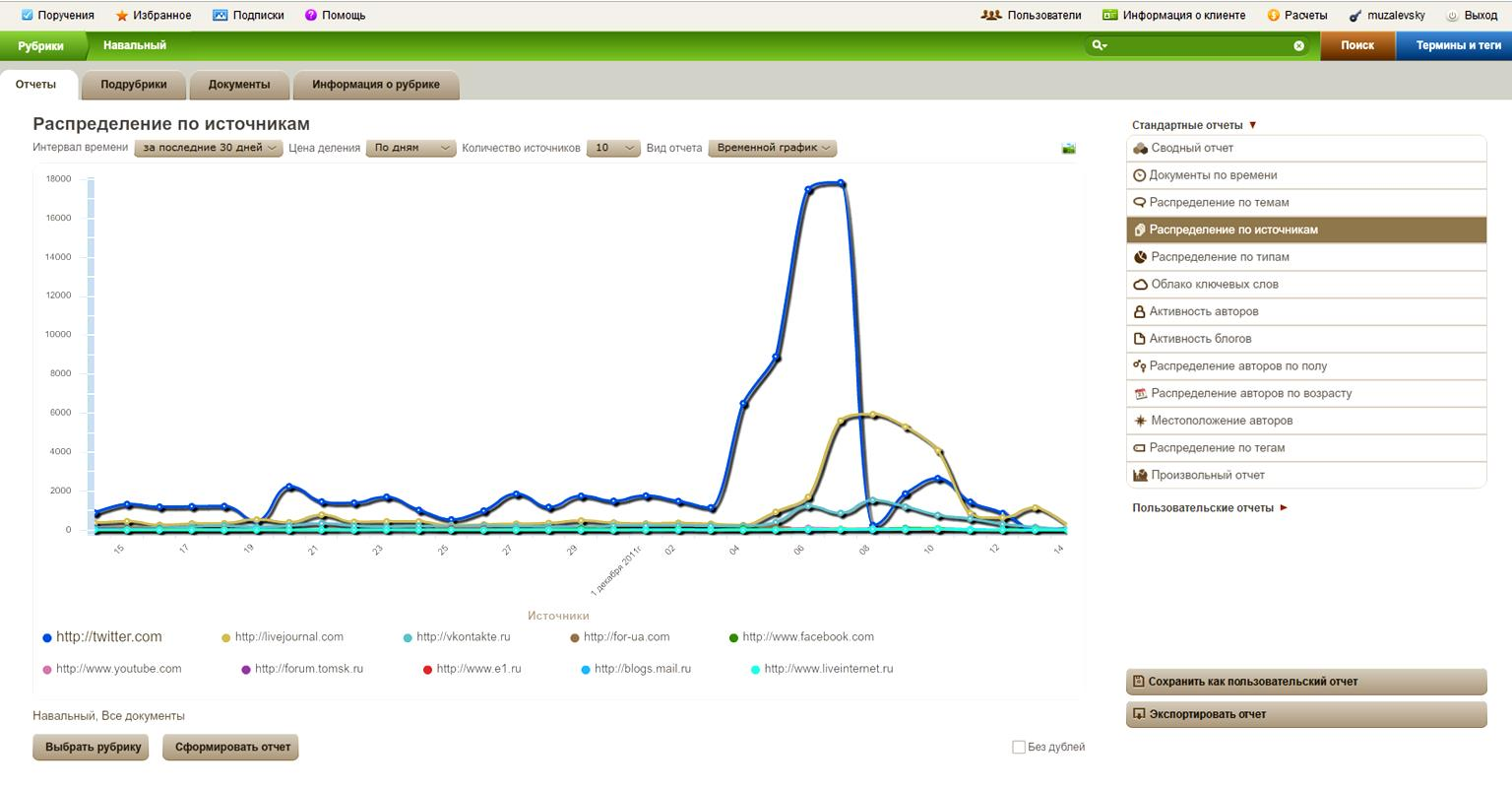Open the Интервал времени dropdown
The width and height of the screenshot is (1512, 788).
point(209,148)
